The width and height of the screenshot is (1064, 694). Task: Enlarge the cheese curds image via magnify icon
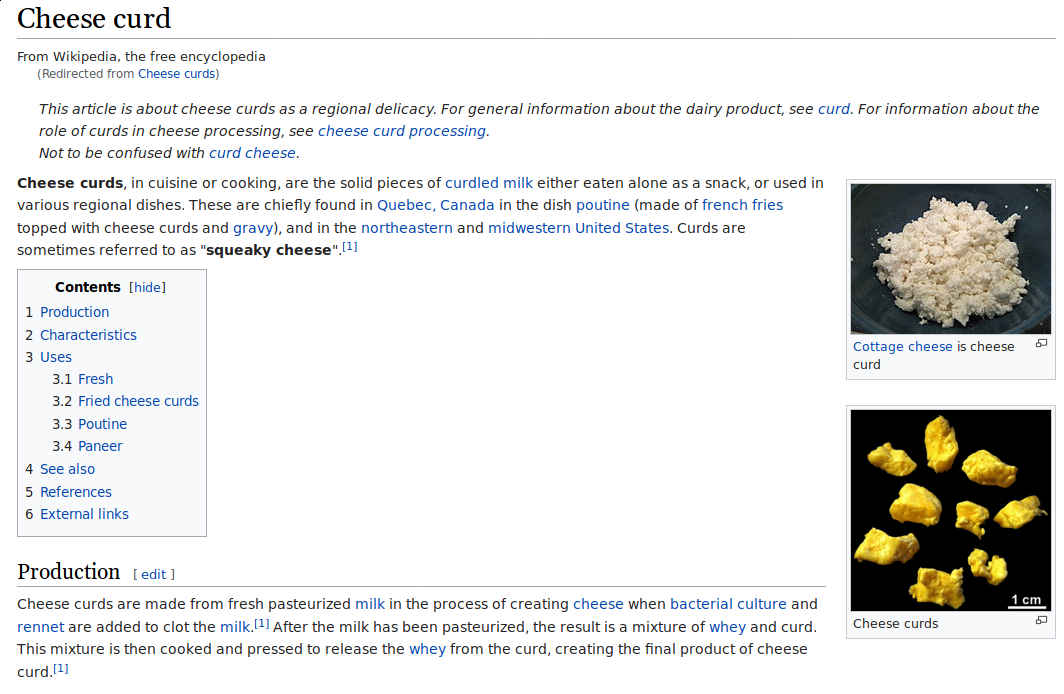pos(1041,621)
